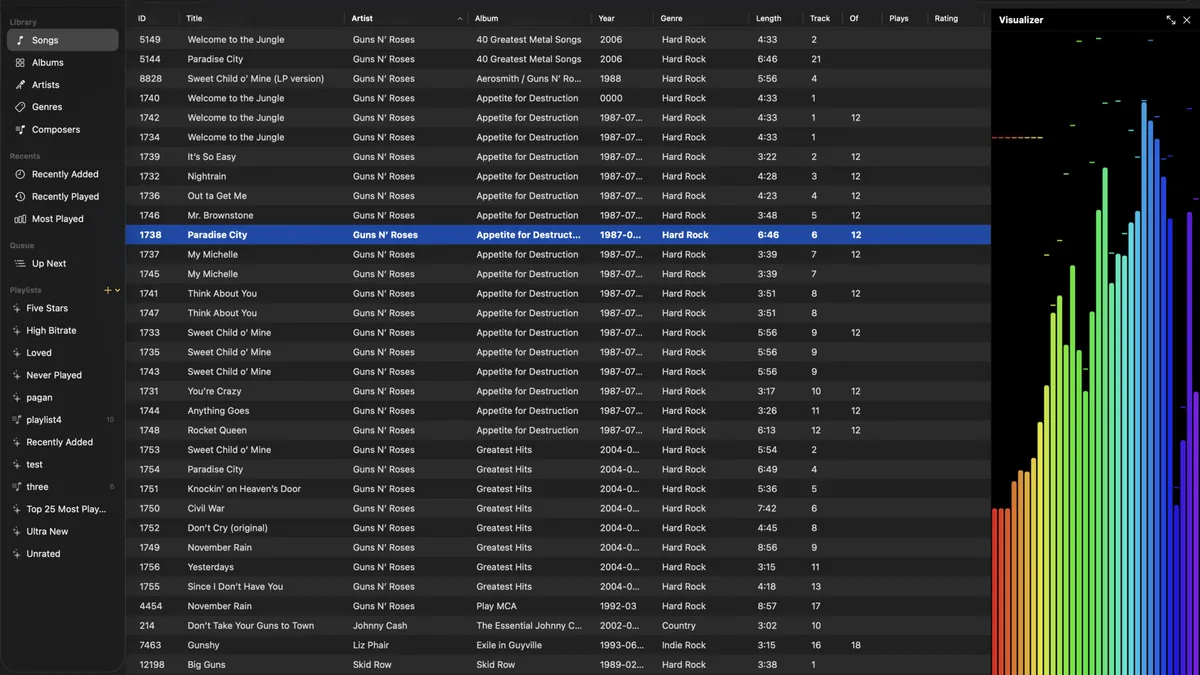Open the chevron dropdown beside the Playlists plus
Screen dimensions: 1200x675
(117, 290)
